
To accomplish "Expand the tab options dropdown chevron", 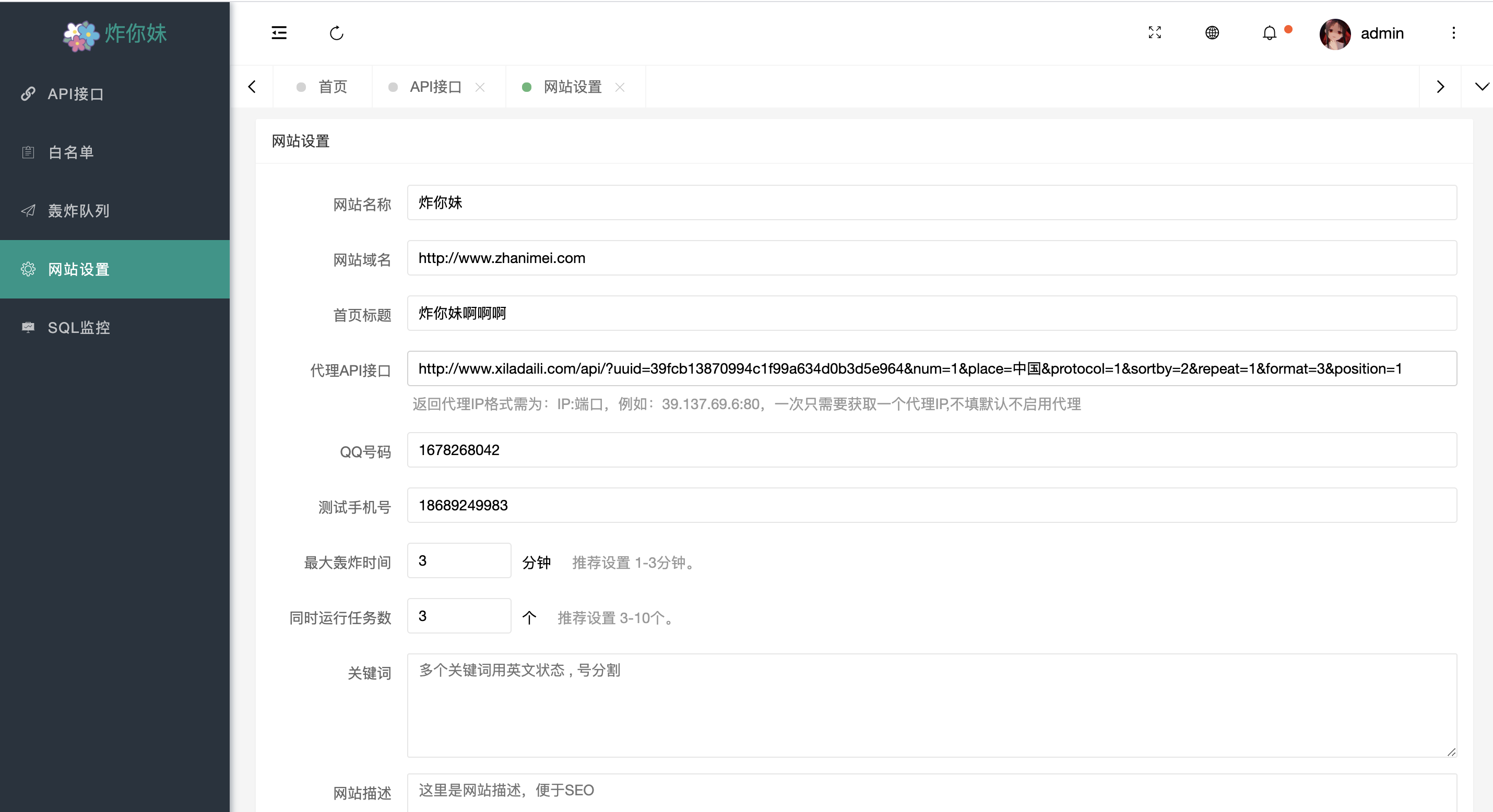I will [1482, 87].
